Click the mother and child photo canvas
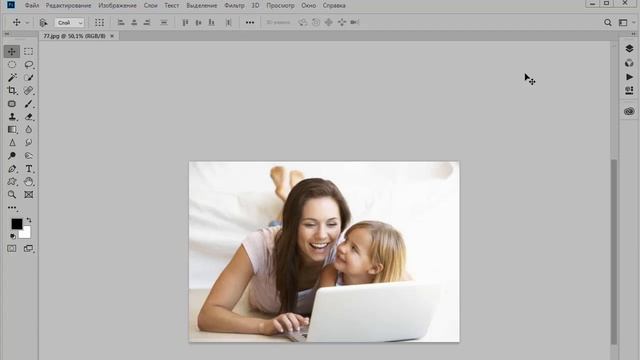Image resolution: width=640 pixels, height=360 pixels. point(324,252)
